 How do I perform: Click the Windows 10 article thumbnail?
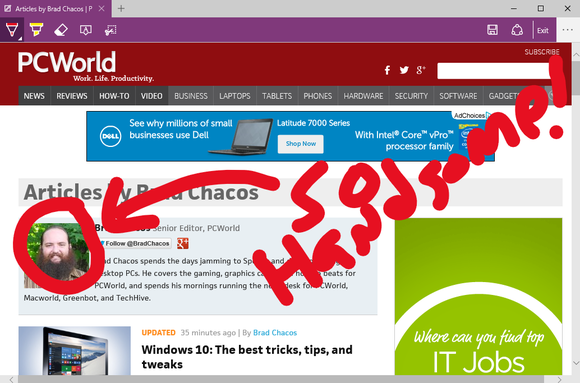[x=74, y=351]
